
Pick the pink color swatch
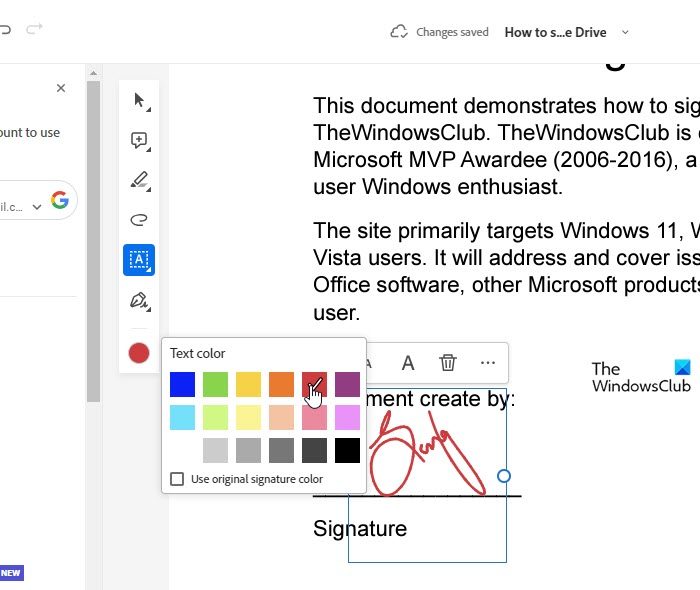(x=314, y=417)
